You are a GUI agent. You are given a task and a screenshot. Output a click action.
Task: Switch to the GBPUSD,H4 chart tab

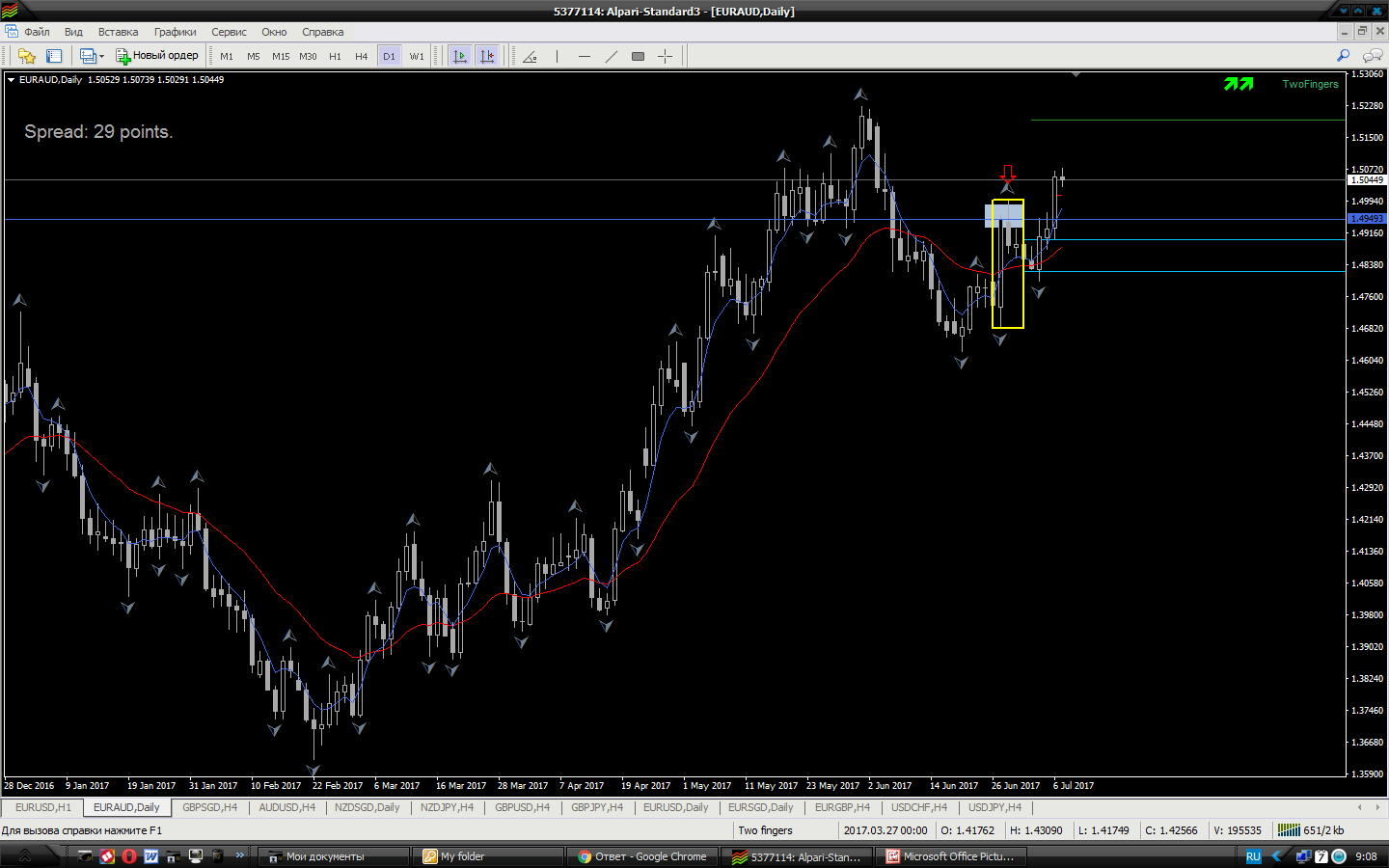point(522,808)
